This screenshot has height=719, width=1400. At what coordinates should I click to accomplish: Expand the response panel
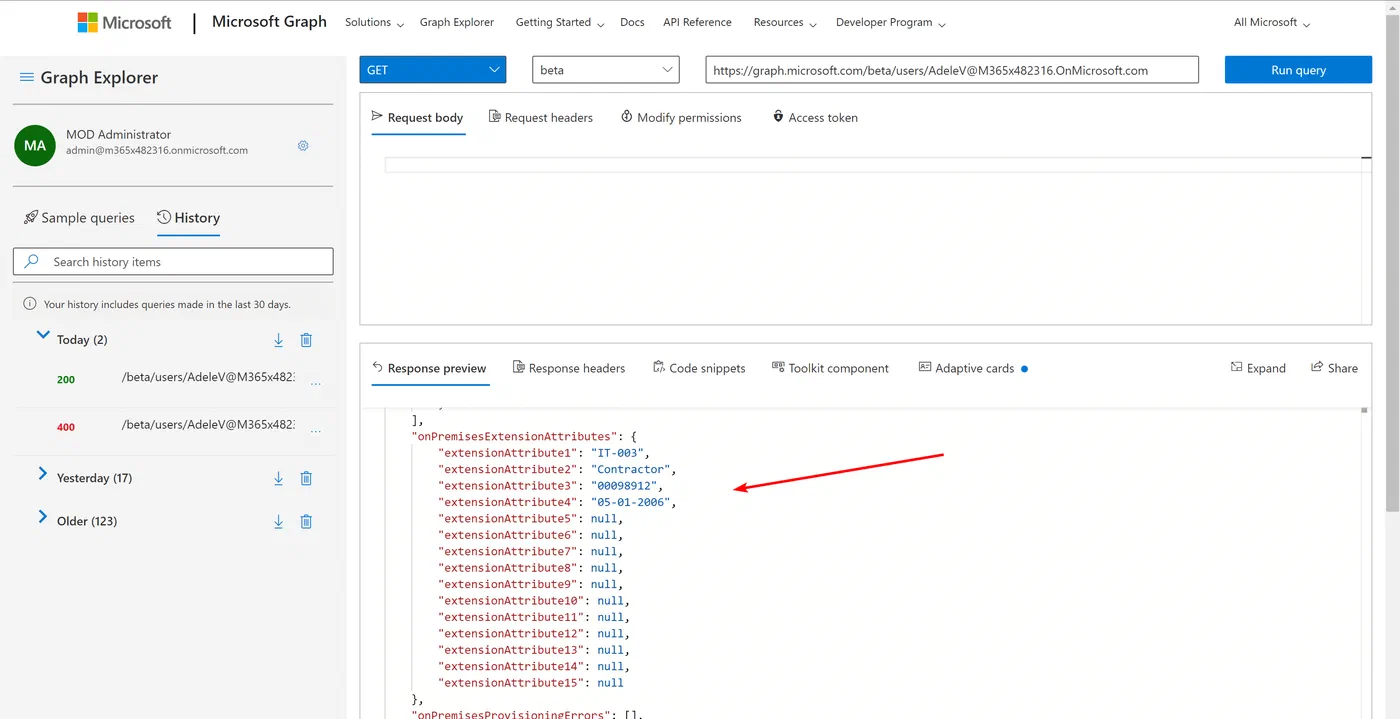(1258, 368)
